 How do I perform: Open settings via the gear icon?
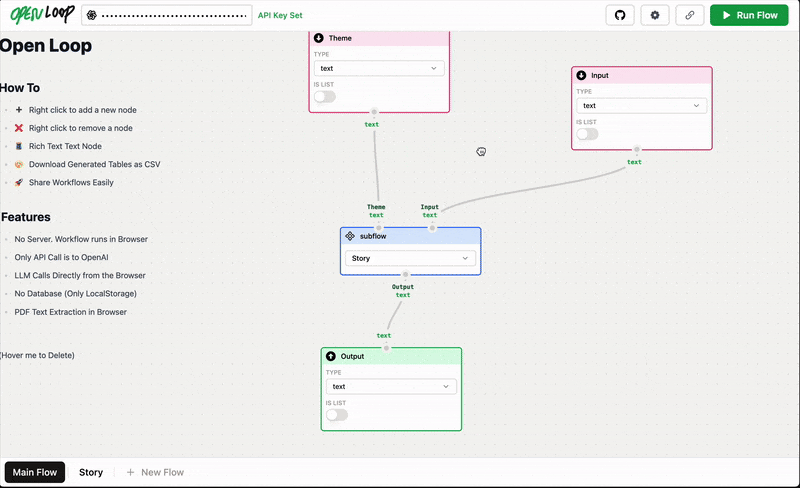[655, 15]
